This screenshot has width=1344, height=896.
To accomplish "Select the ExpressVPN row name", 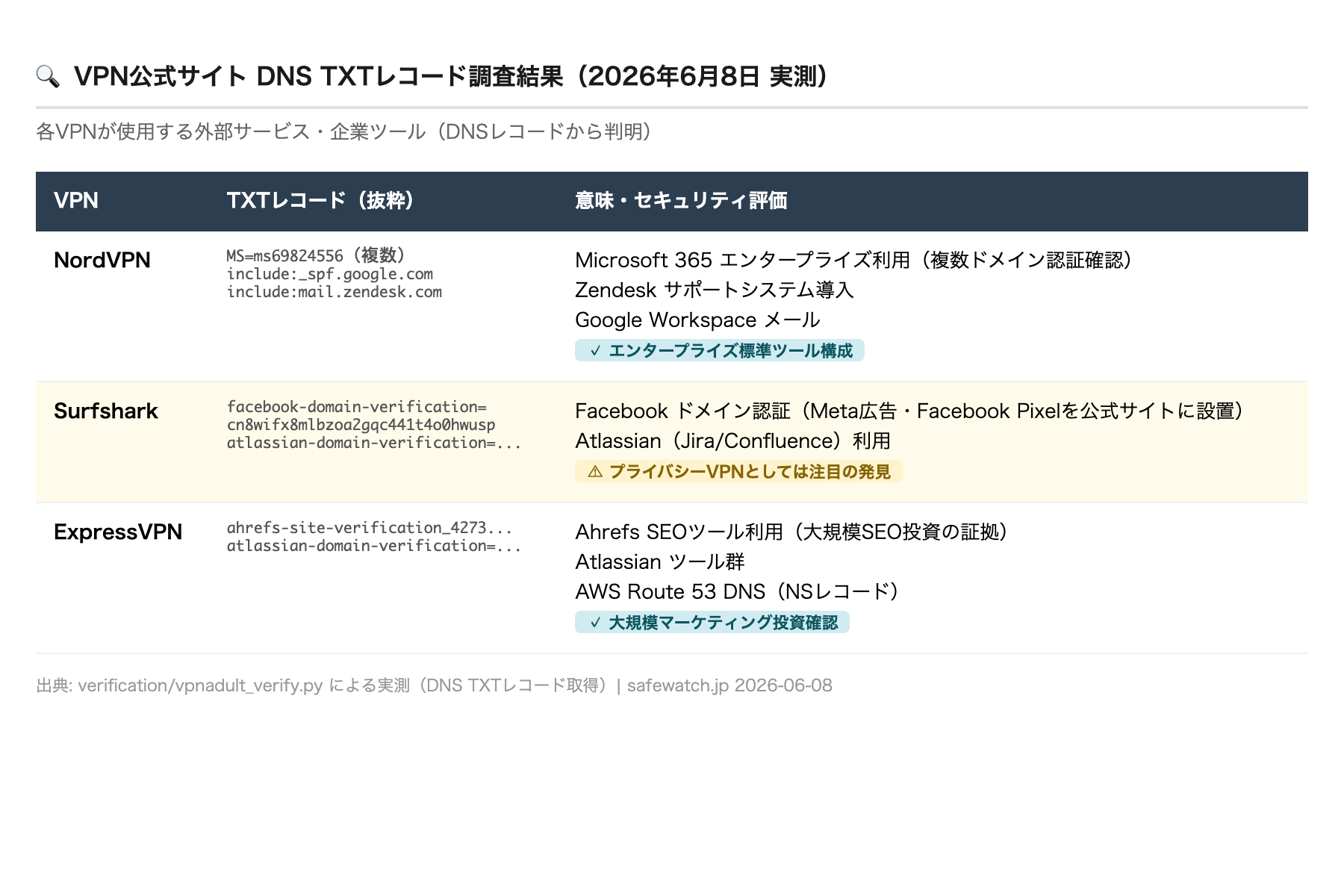I will 118,532.
